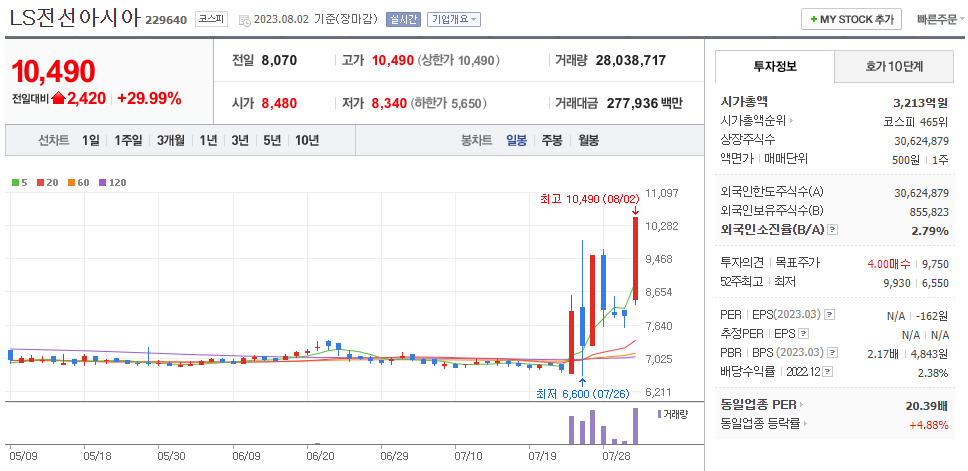Click the 투자의견 label
The image size is (968, 471).
point(740,263)
